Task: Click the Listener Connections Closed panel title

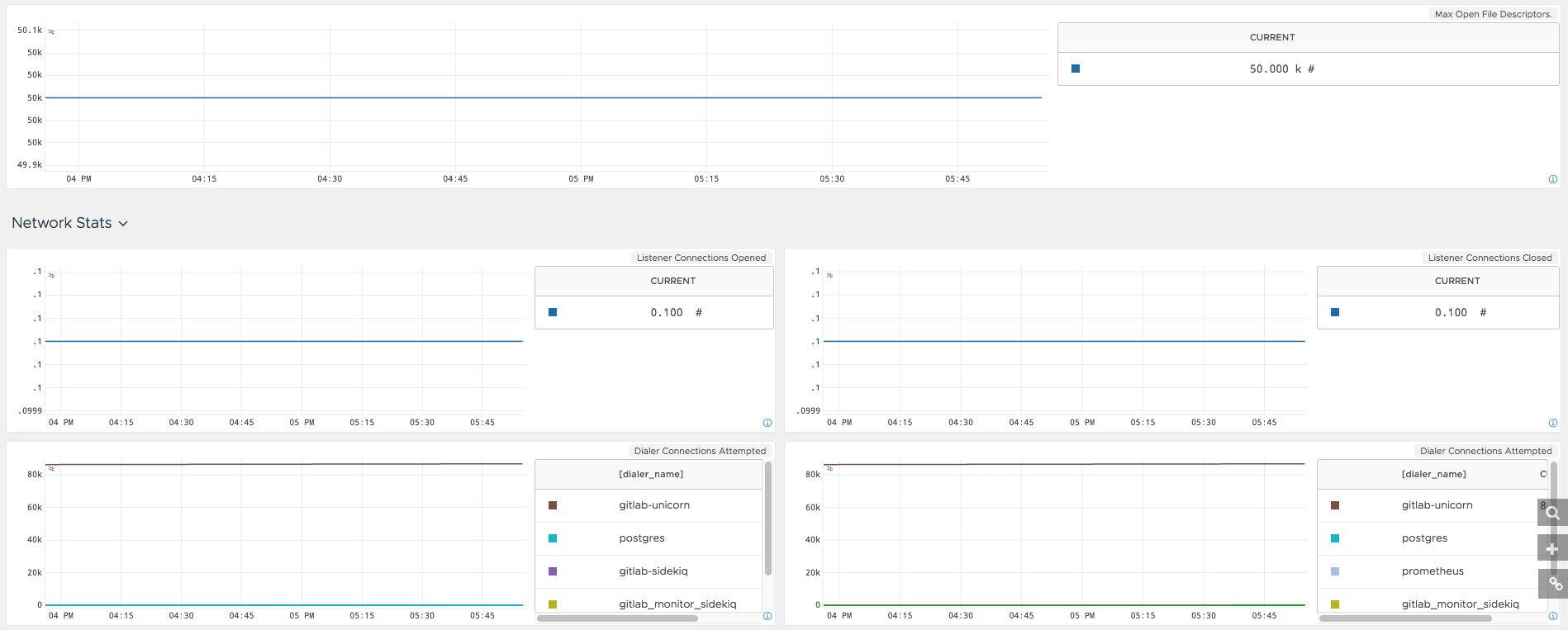Action: point(1490,258)
